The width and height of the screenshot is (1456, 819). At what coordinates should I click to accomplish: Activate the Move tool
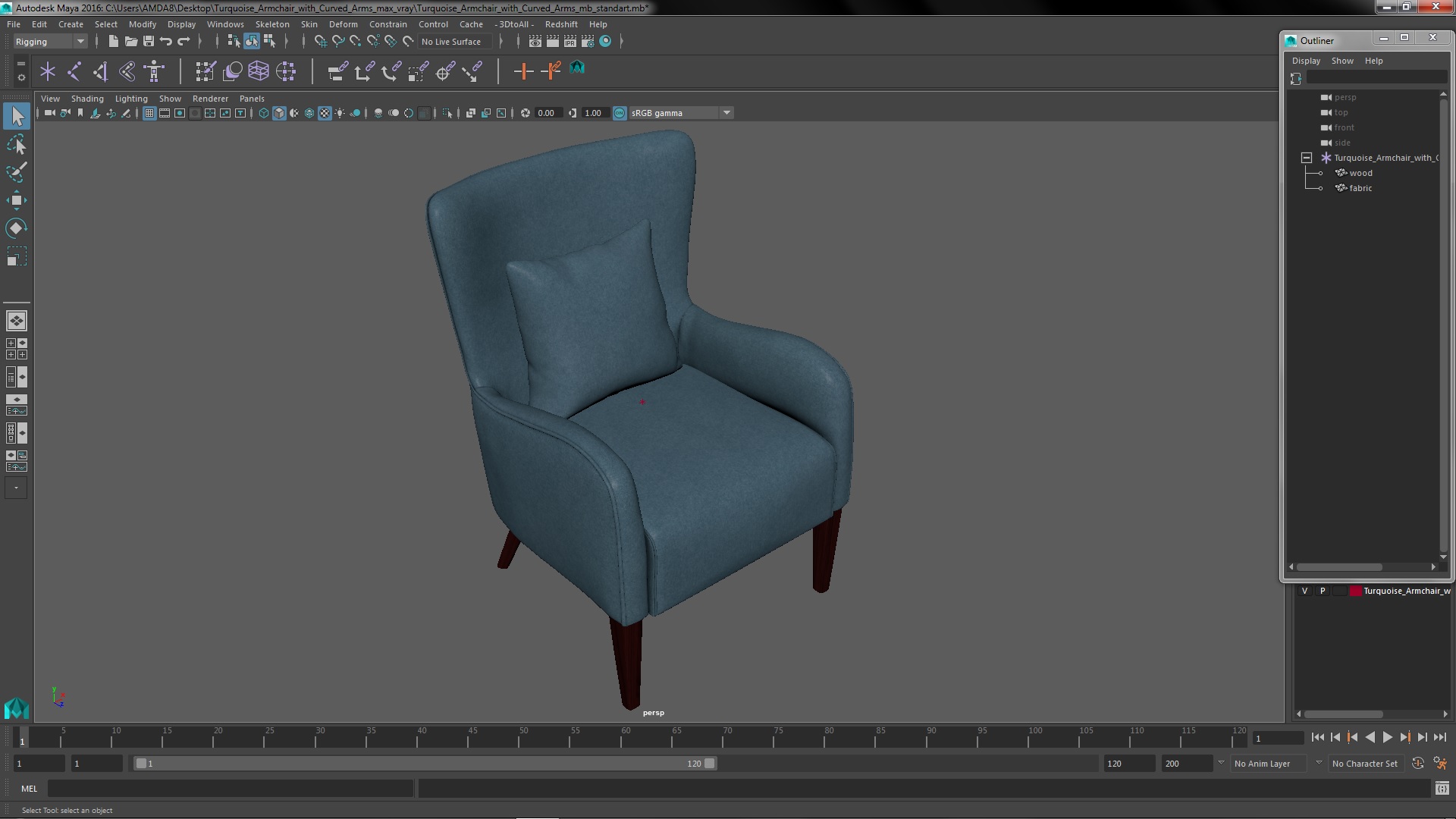pyautogui.click(x=17, y=200)
